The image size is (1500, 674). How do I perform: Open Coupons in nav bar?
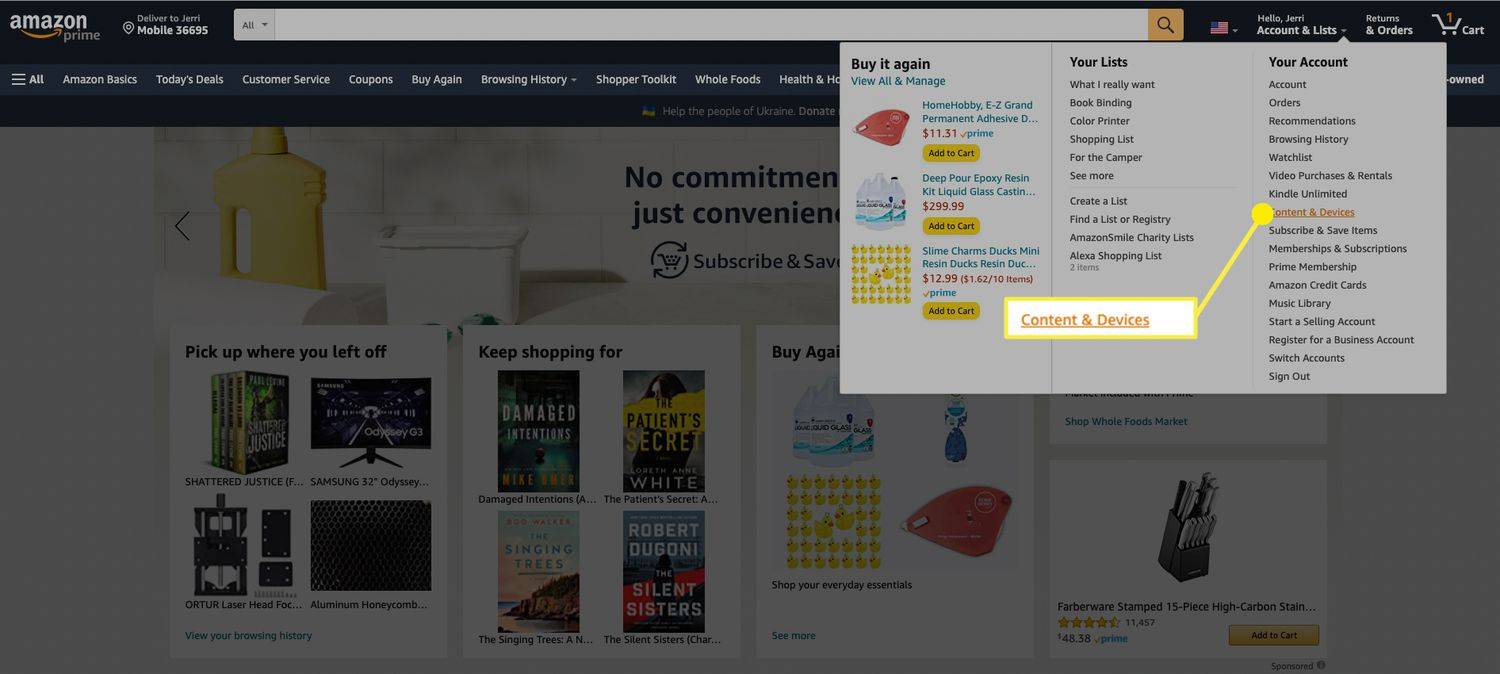click(371, 79)
